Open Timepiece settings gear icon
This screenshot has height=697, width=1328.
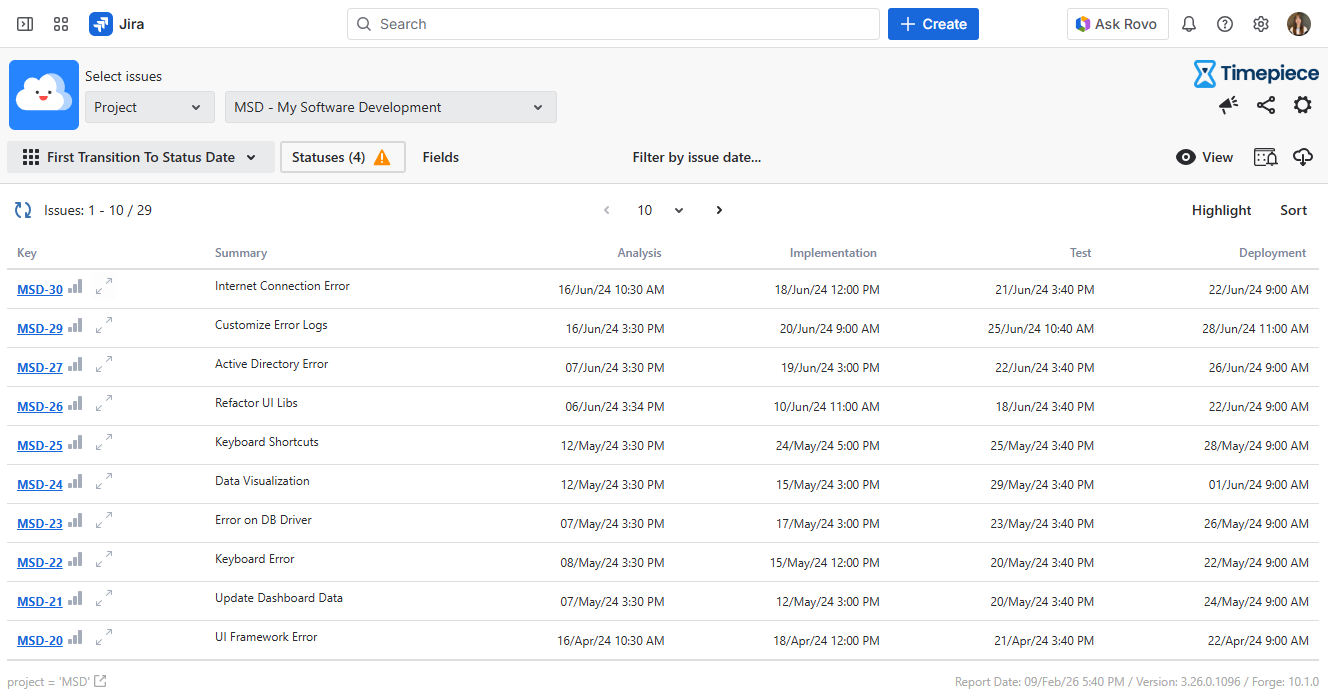[1302, 105]
